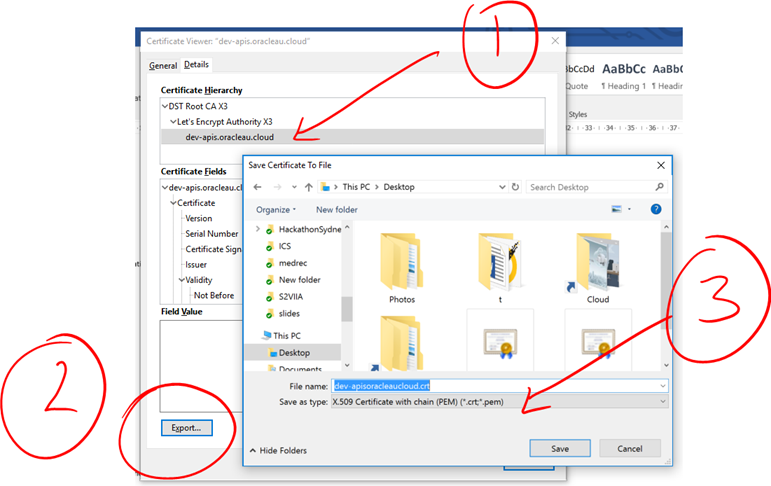
Task: Select dev-apis.oracleau.cloud in Certificate Hierarchy
Action: coord(230,137)
